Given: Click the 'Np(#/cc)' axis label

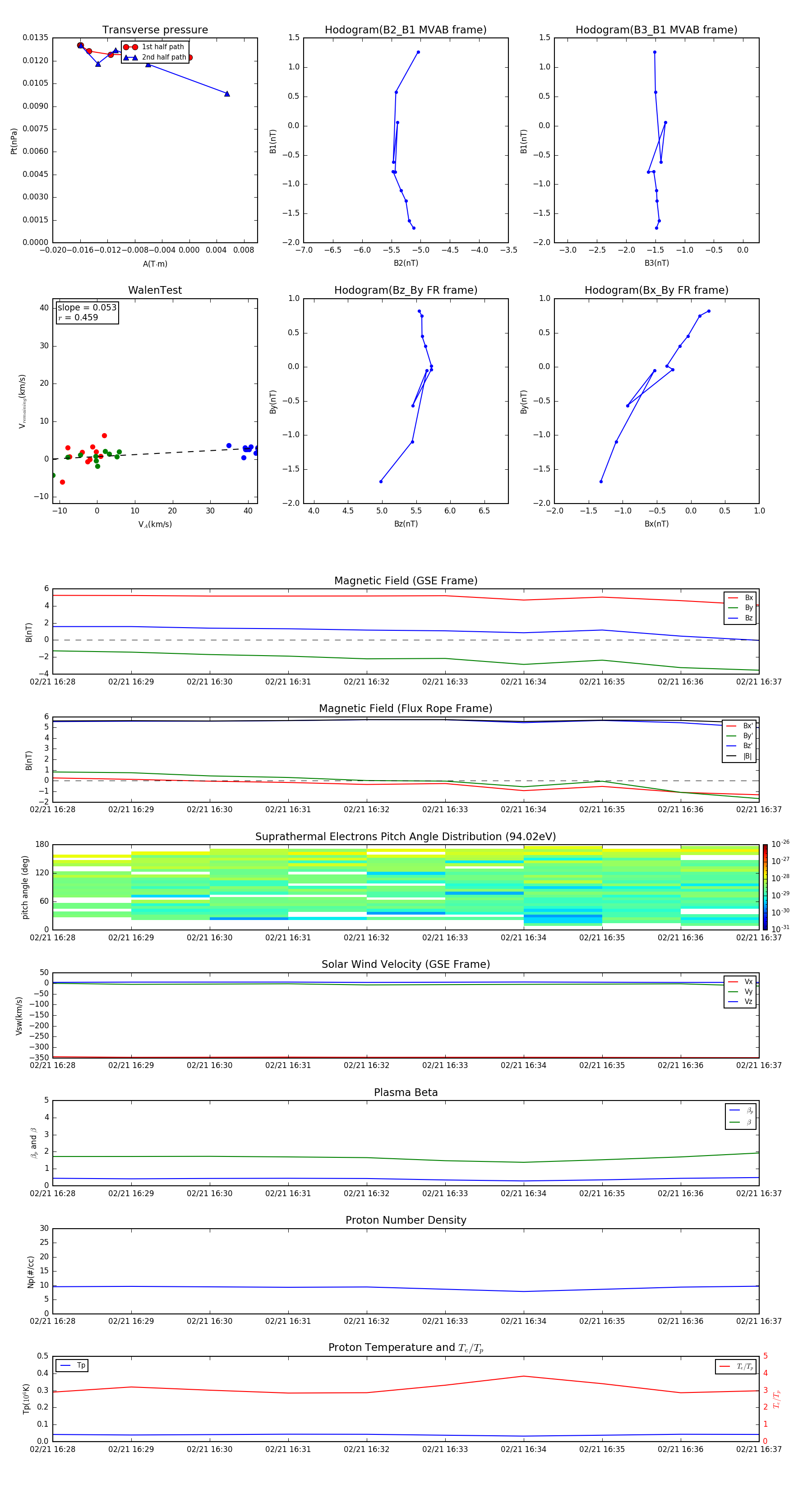Looking at the screenshot, I should (31, 1272).
